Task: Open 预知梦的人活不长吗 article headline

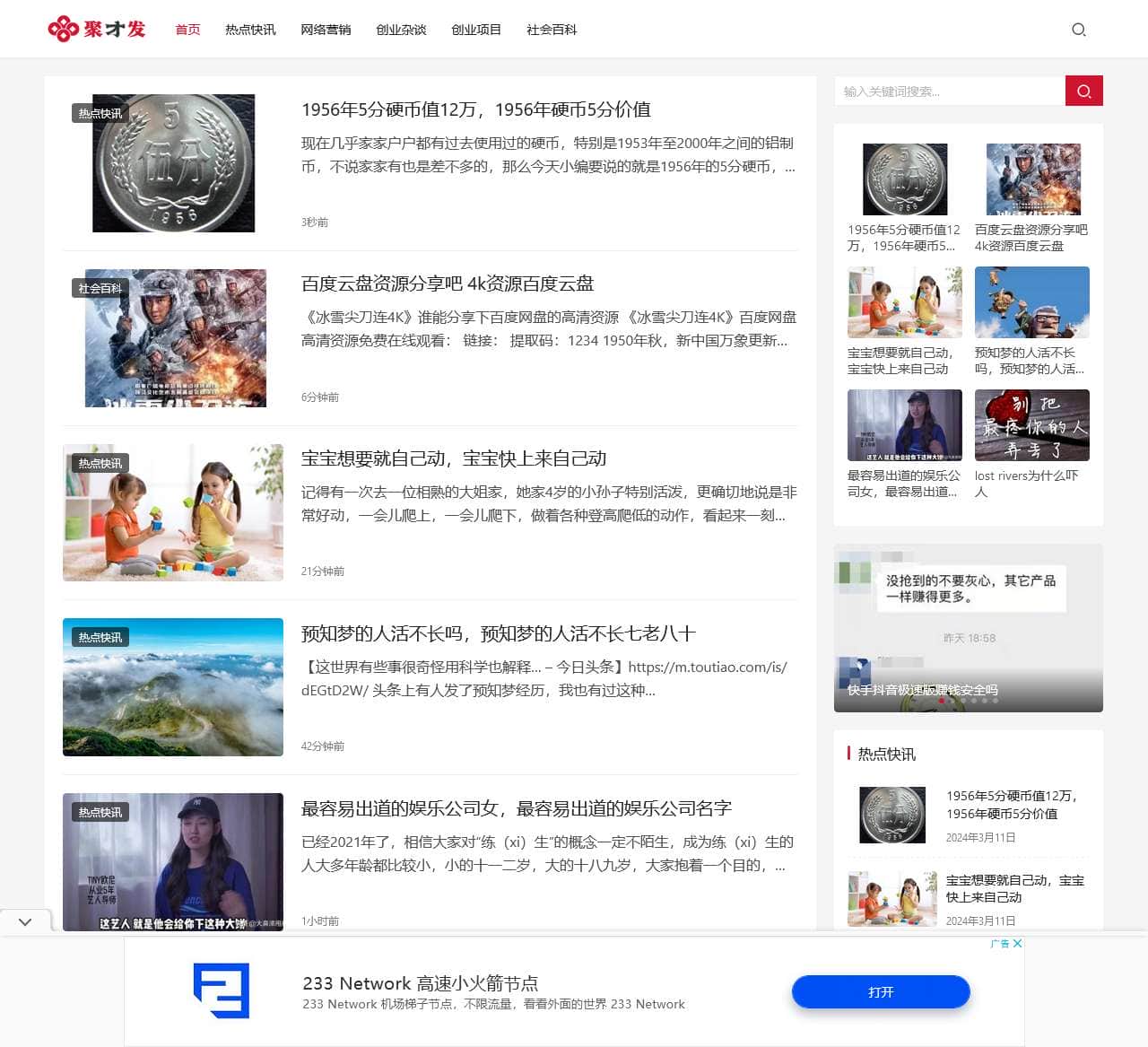Action: (498, 634)
